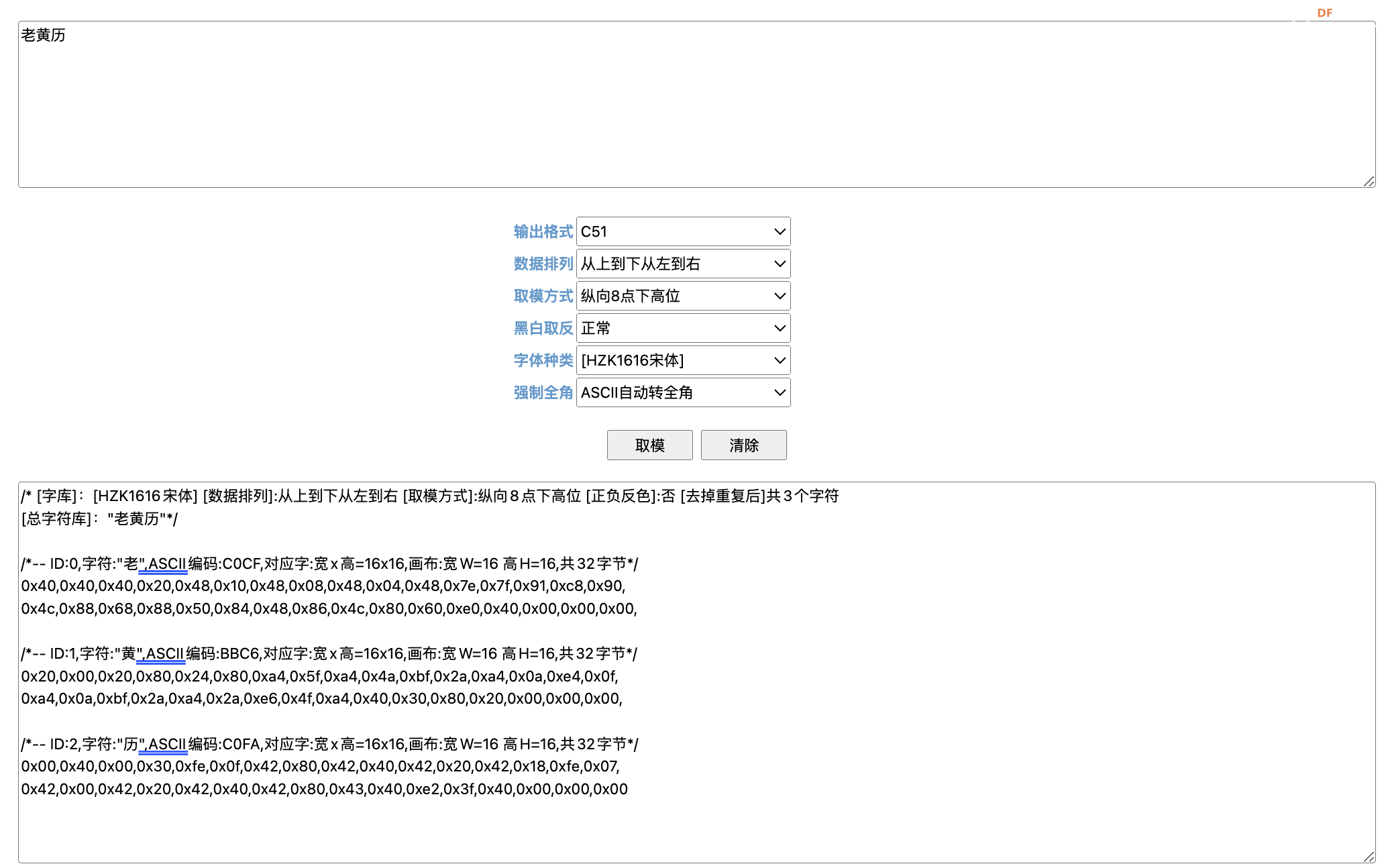
Task: Click the 清除 button
Action: (x=743, y=445)
